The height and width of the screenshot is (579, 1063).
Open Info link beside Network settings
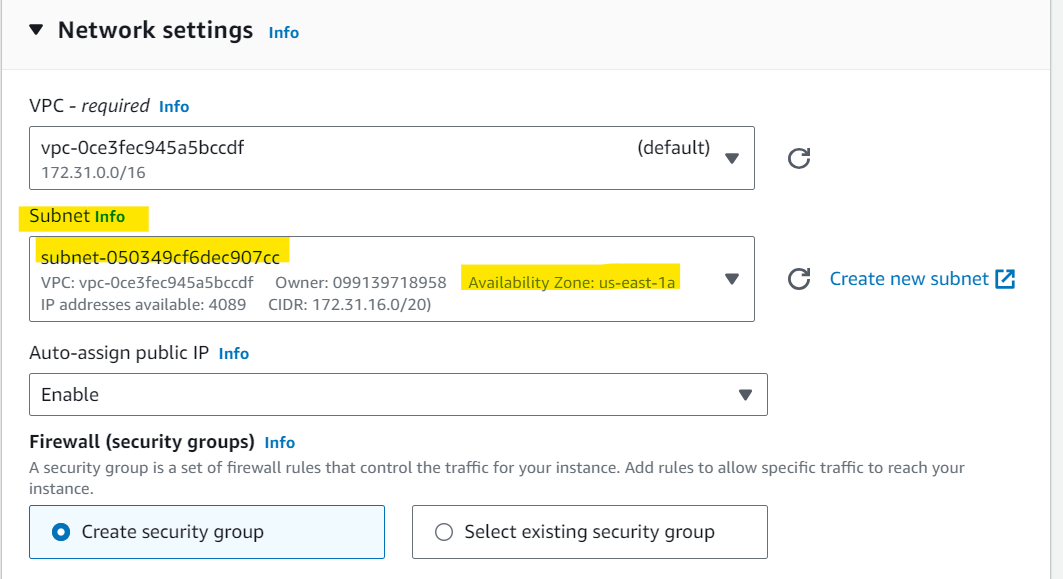pos(283,33)
